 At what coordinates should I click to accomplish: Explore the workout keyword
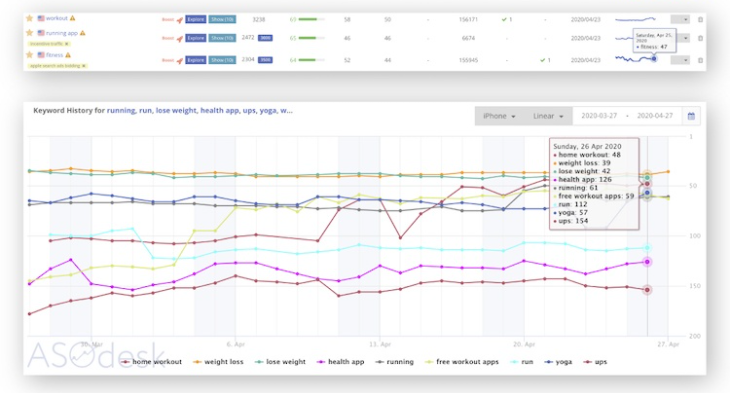pyautogui.click(x=196, y=20)
